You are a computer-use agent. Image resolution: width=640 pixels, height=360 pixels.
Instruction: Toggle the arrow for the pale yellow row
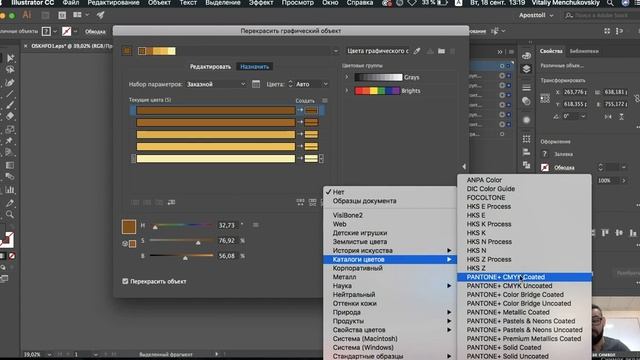click(300, 158)
